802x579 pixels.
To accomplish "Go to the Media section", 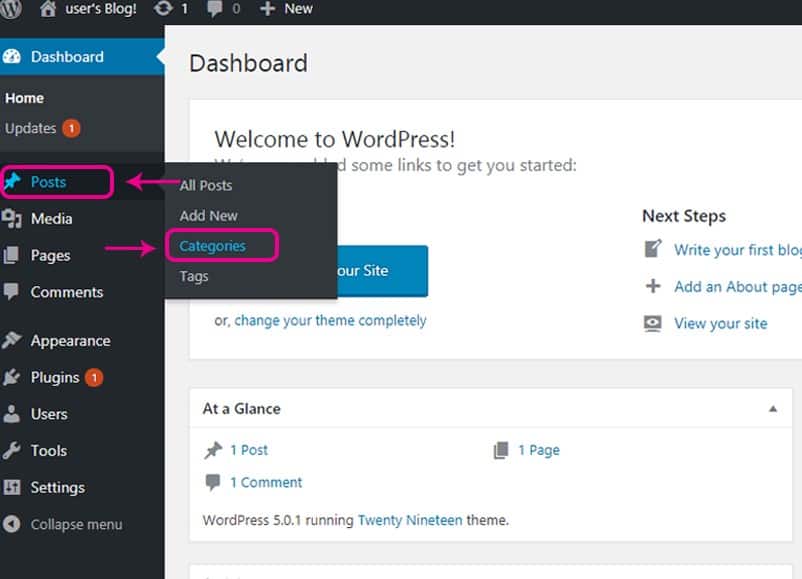I will (x=52, y=219).
